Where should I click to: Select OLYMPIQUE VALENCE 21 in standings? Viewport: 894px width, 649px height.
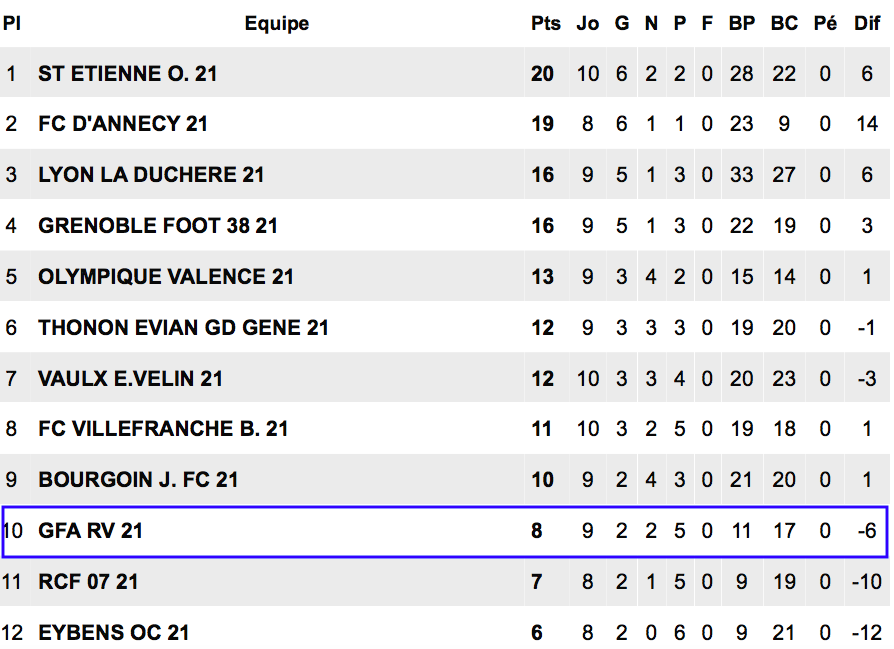coord(166,277)
